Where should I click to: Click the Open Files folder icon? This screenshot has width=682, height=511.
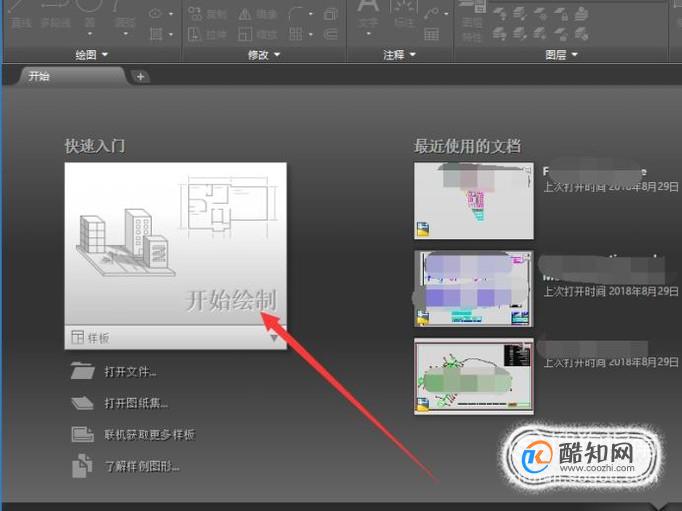coord(82,371)
